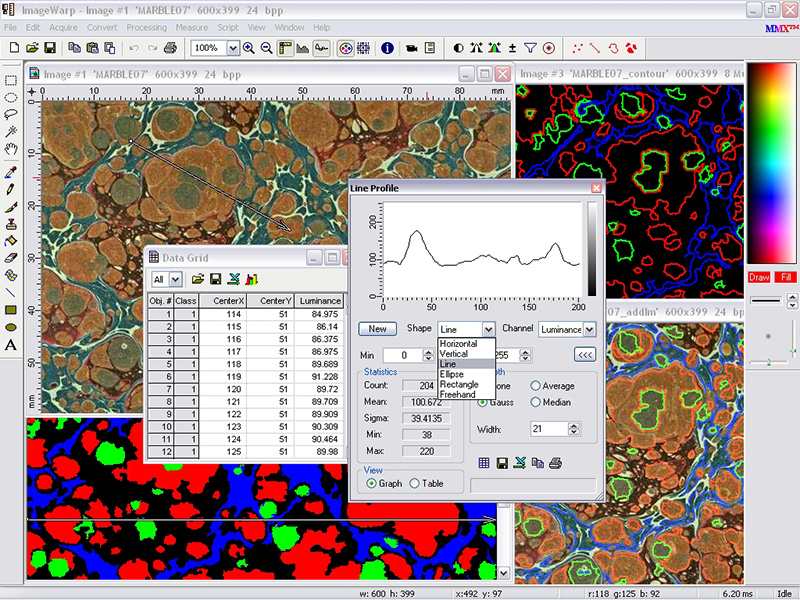Click the Min value field in Line Profile
800x600 pixels.
404,355
